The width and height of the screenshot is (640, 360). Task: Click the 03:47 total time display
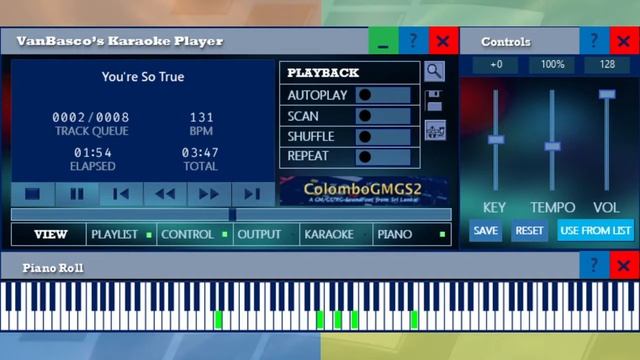pos(200,153)
